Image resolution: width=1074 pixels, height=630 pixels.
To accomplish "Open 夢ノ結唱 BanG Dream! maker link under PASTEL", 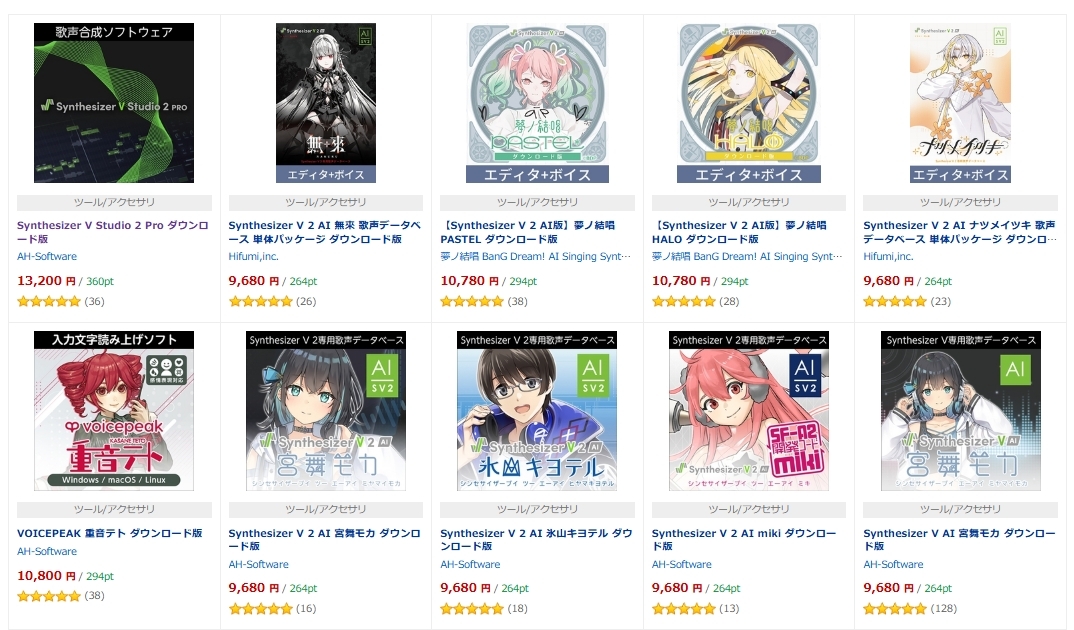I will [535, 256].
